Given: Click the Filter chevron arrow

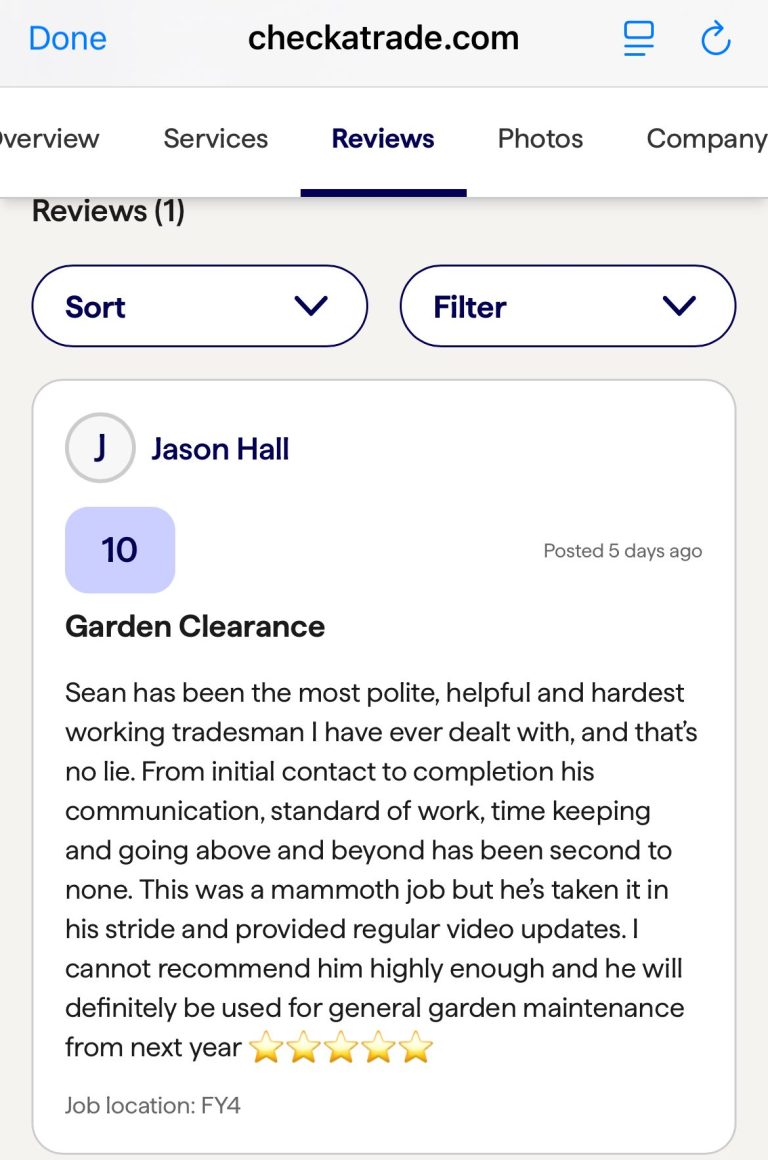Looking at the screenshot, I should tap(680, 306).
